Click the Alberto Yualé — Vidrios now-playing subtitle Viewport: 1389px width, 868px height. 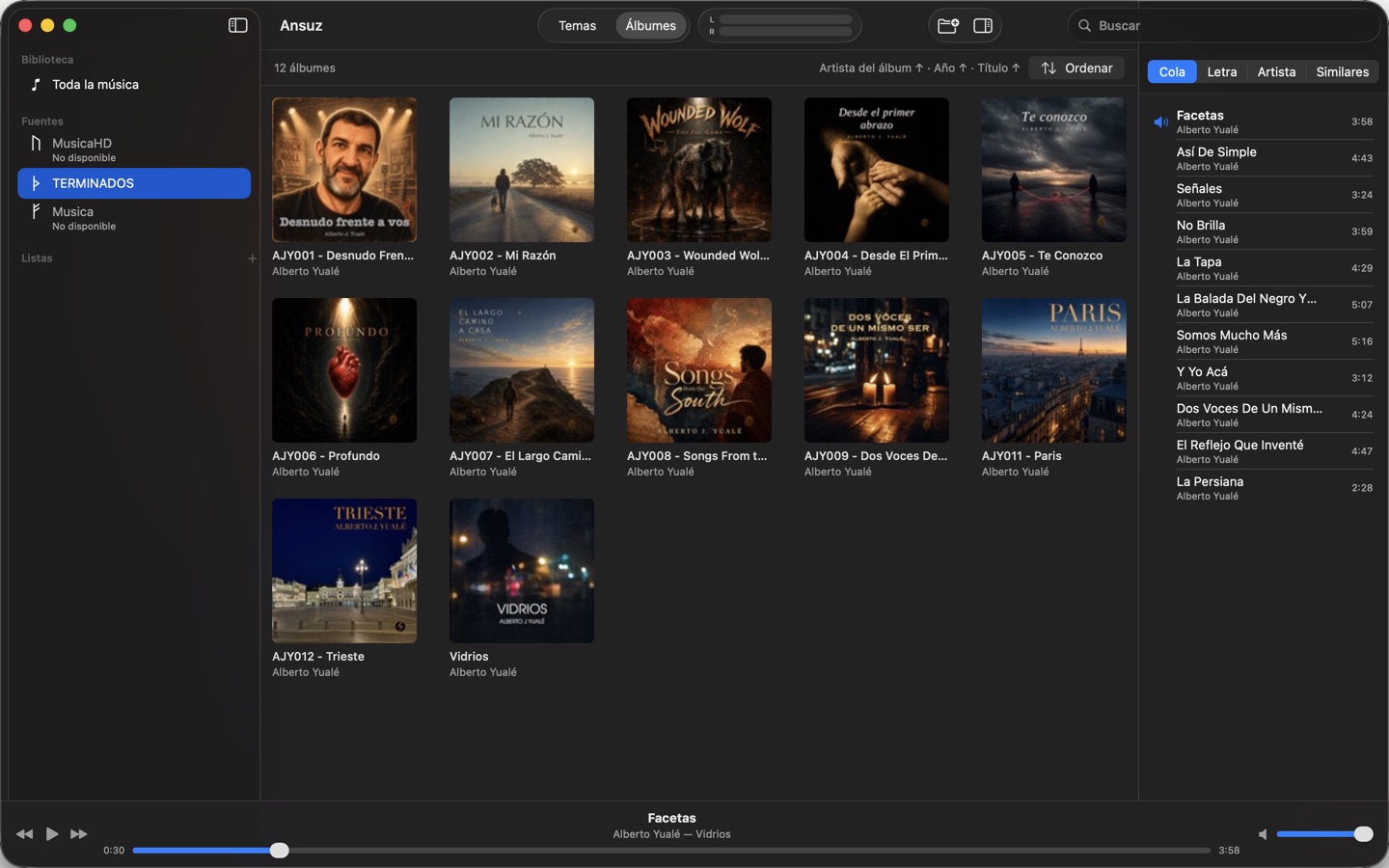(672, 834)
